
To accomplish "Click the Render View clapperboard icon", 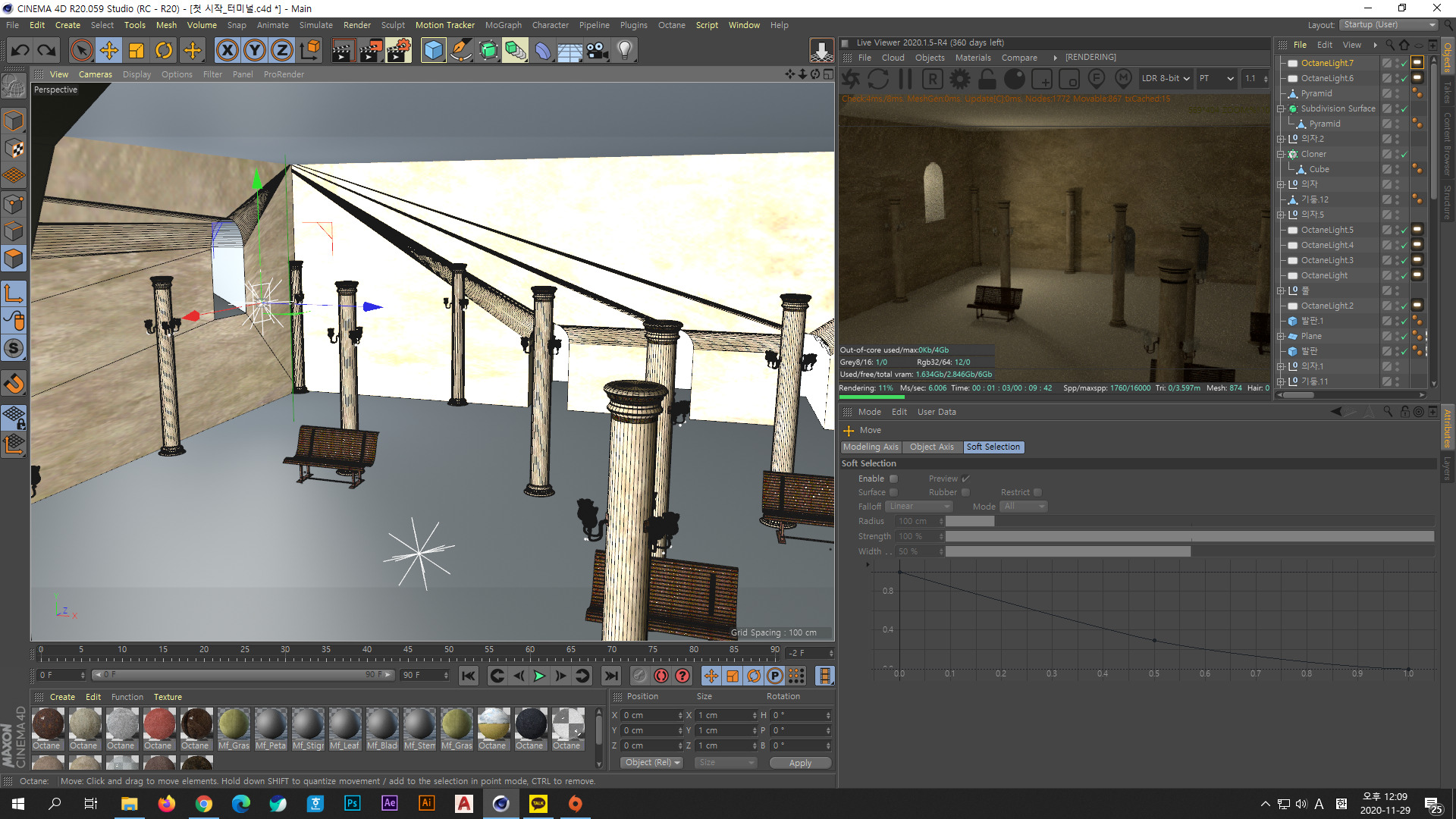I will (343, 51).
